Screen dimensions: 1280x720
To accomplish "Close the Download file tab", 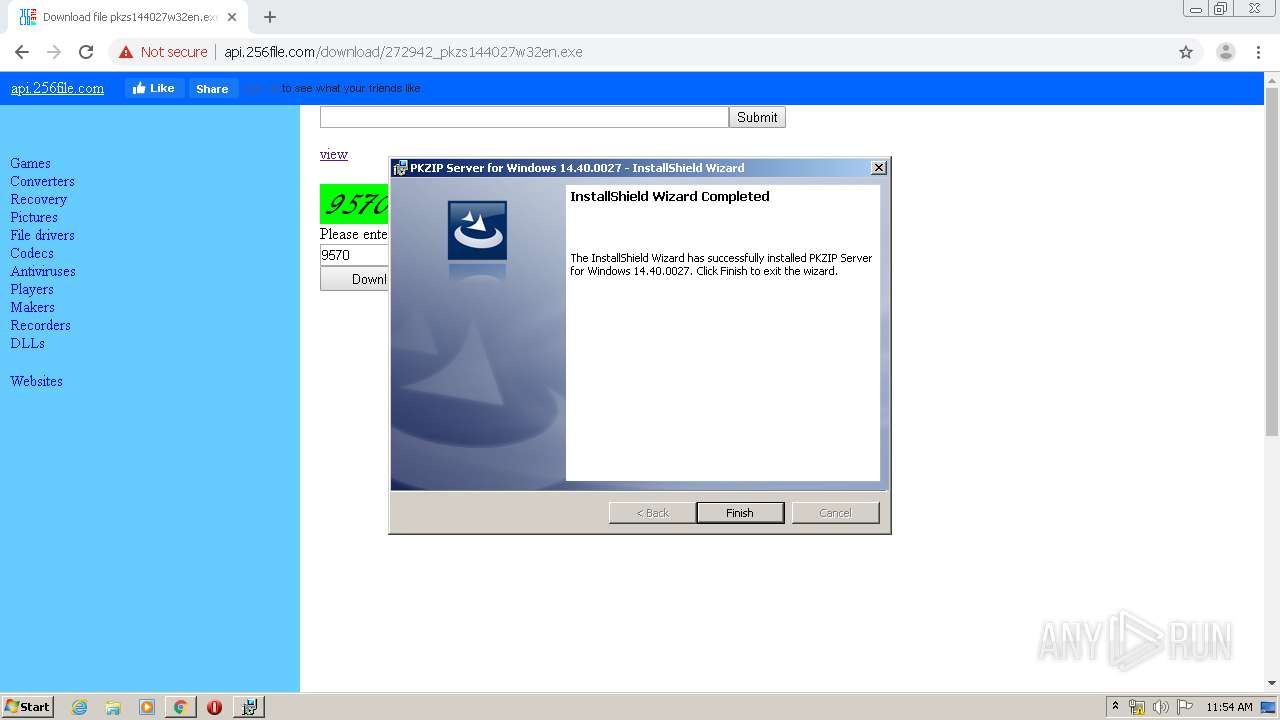I will [232, 17].
